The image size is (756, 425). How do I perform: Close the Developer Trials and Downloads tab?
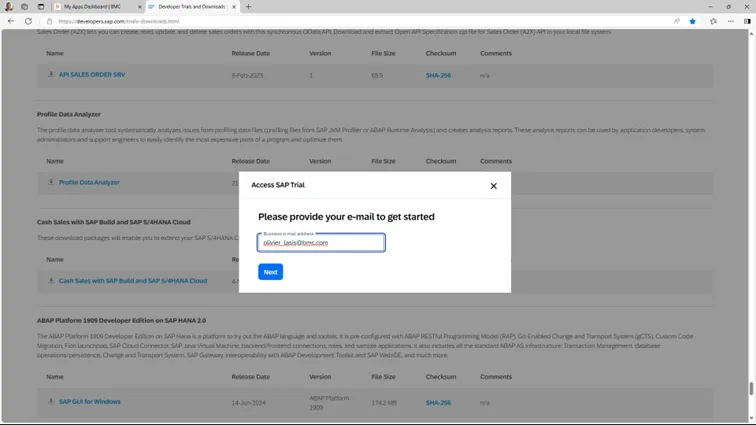pyautogui.click(x=234, y=7)
